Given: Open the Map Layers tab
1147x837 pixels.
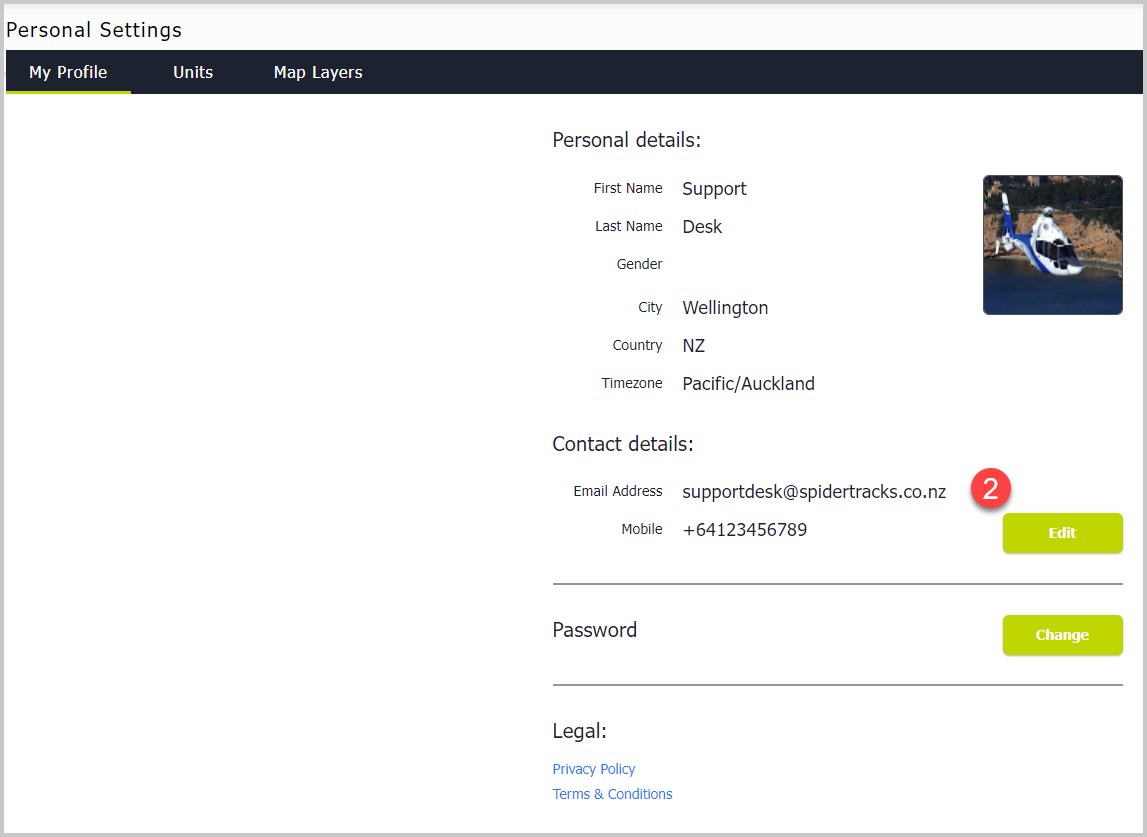Looking at the screenshot, I should tap(318, 72).
